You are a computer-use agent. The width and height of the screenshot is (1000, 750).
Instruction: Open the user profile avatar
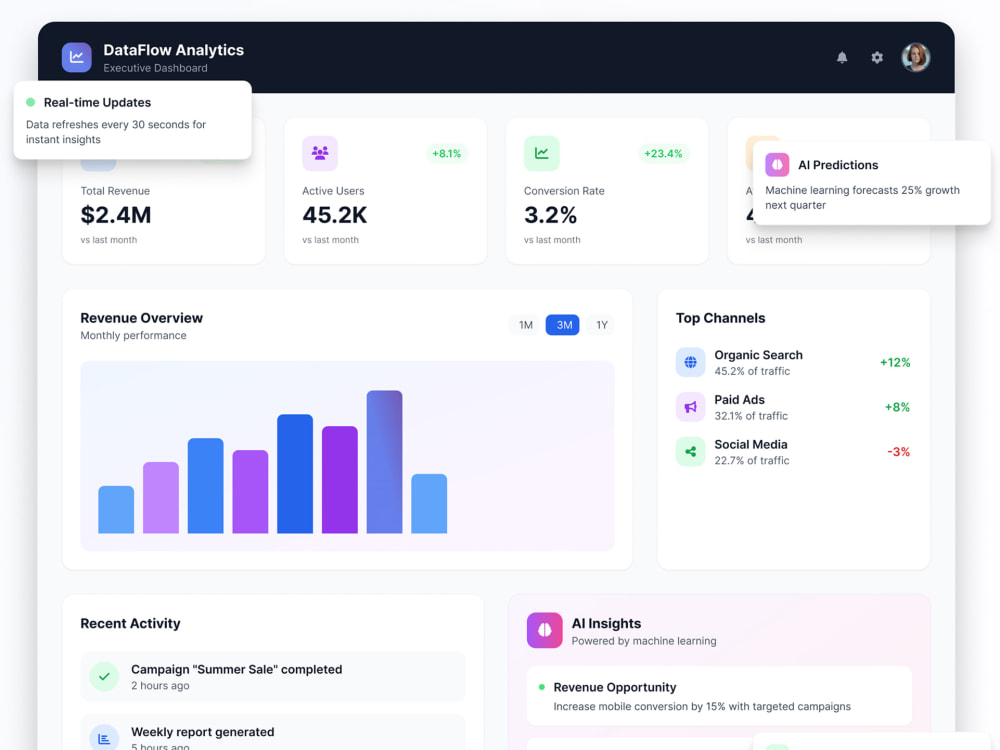(915, 57)
